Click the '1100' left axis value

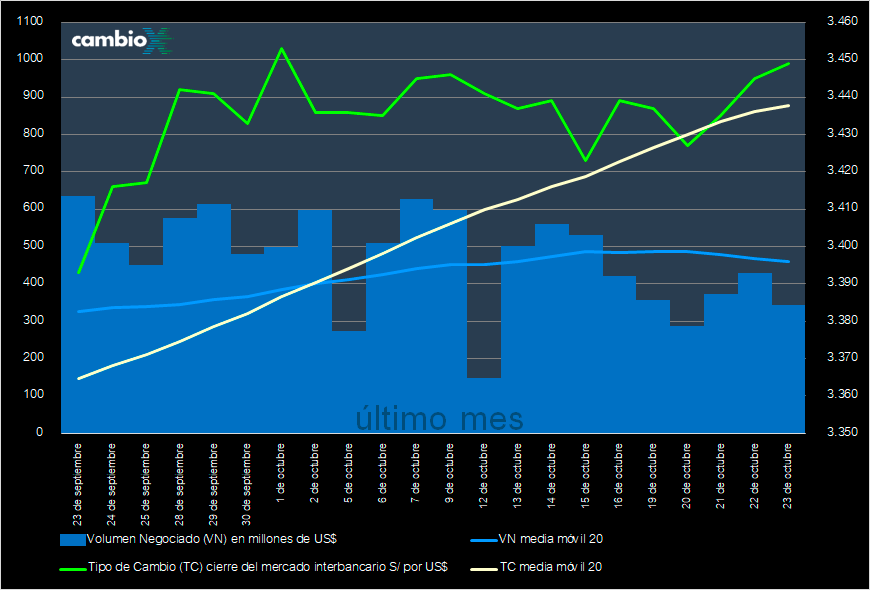click(30, 22)
